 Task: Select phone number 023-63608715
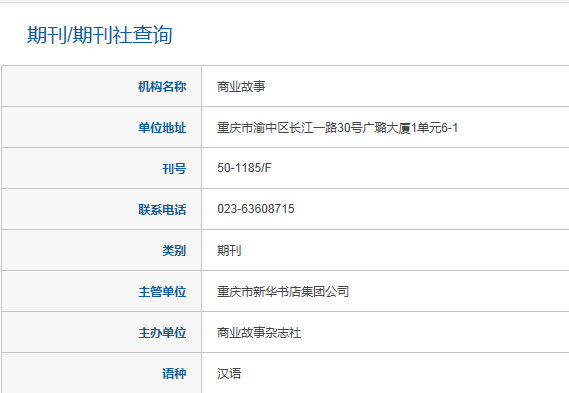point(256,209)
